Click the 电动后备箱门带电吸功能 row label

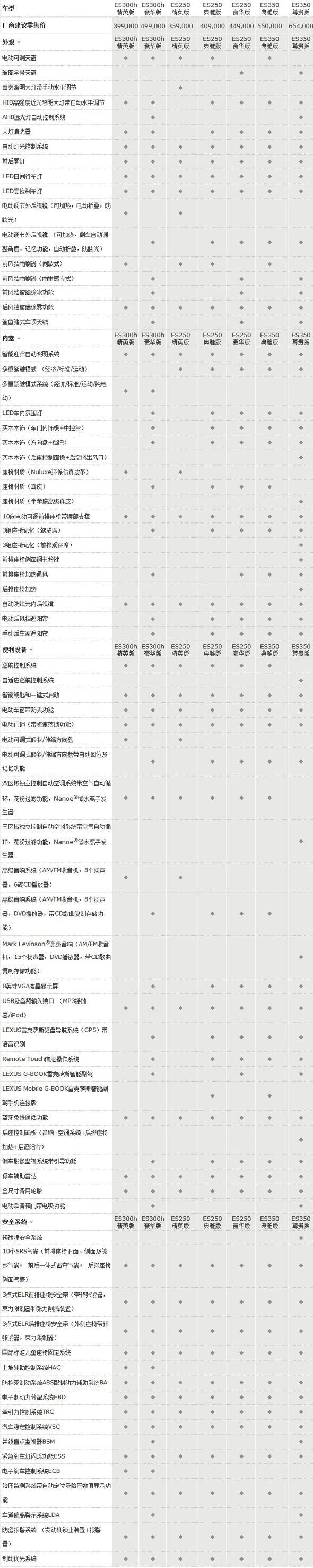click(x=33, y=1206)
